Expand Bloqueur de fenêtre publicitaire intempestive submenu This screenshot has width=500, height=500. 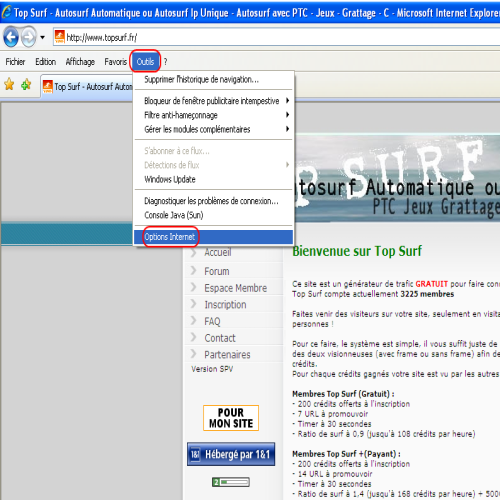213,101
